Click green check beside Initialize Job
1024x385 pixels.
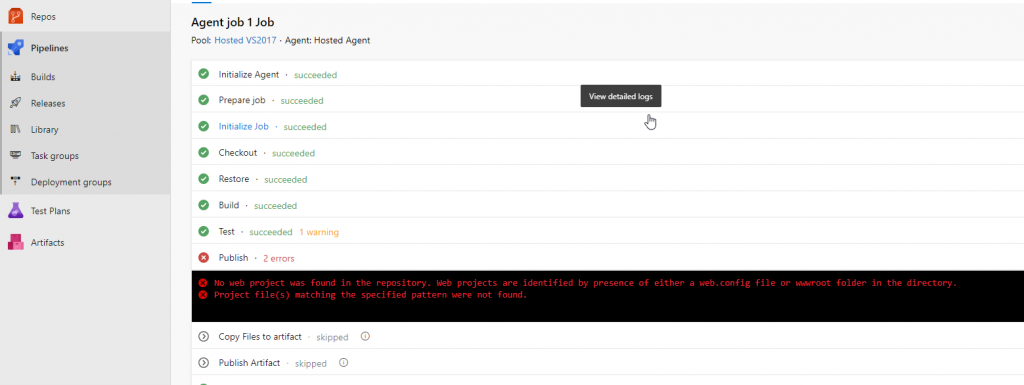click(204, 127)
